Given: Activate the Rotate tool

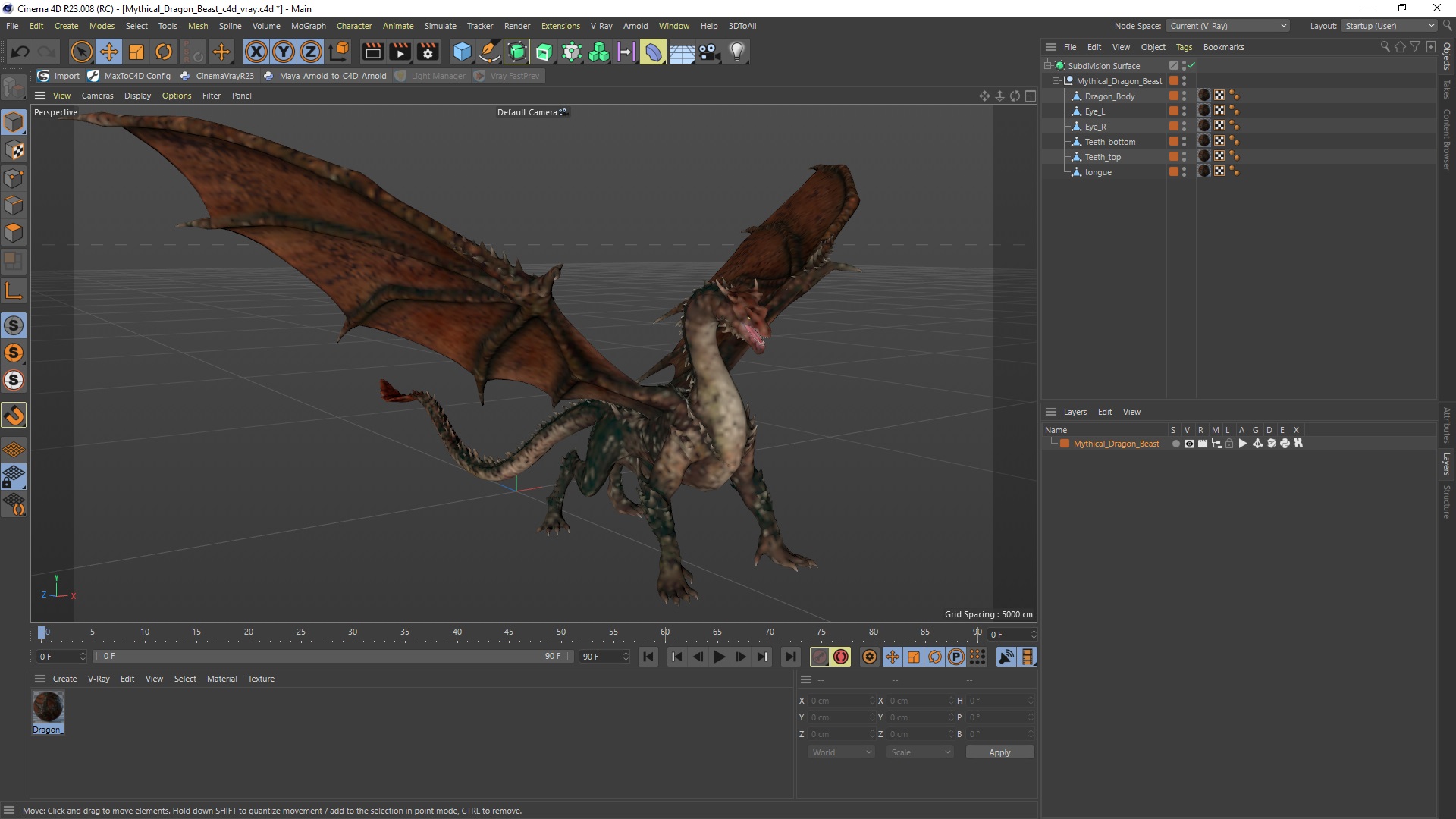Looking at the screenshot, I should [x=164, y=52].
